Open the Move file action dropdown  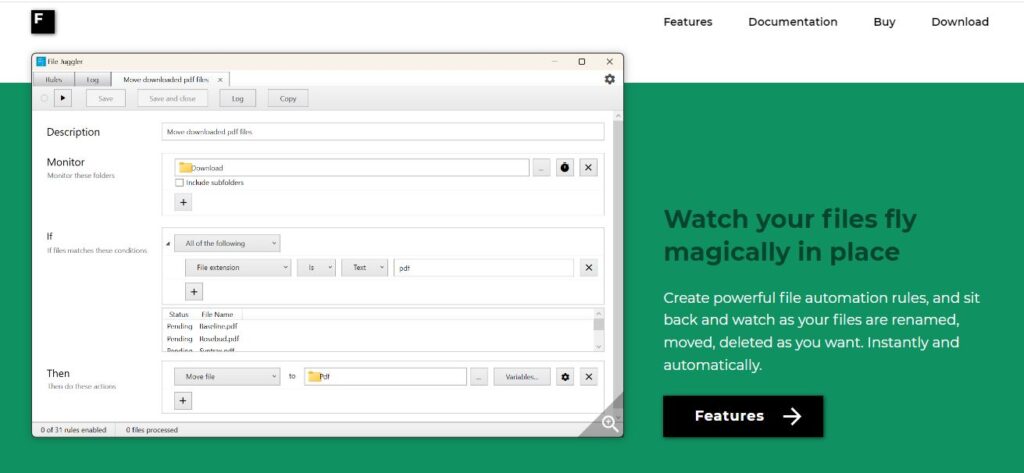tap(227, 377)
